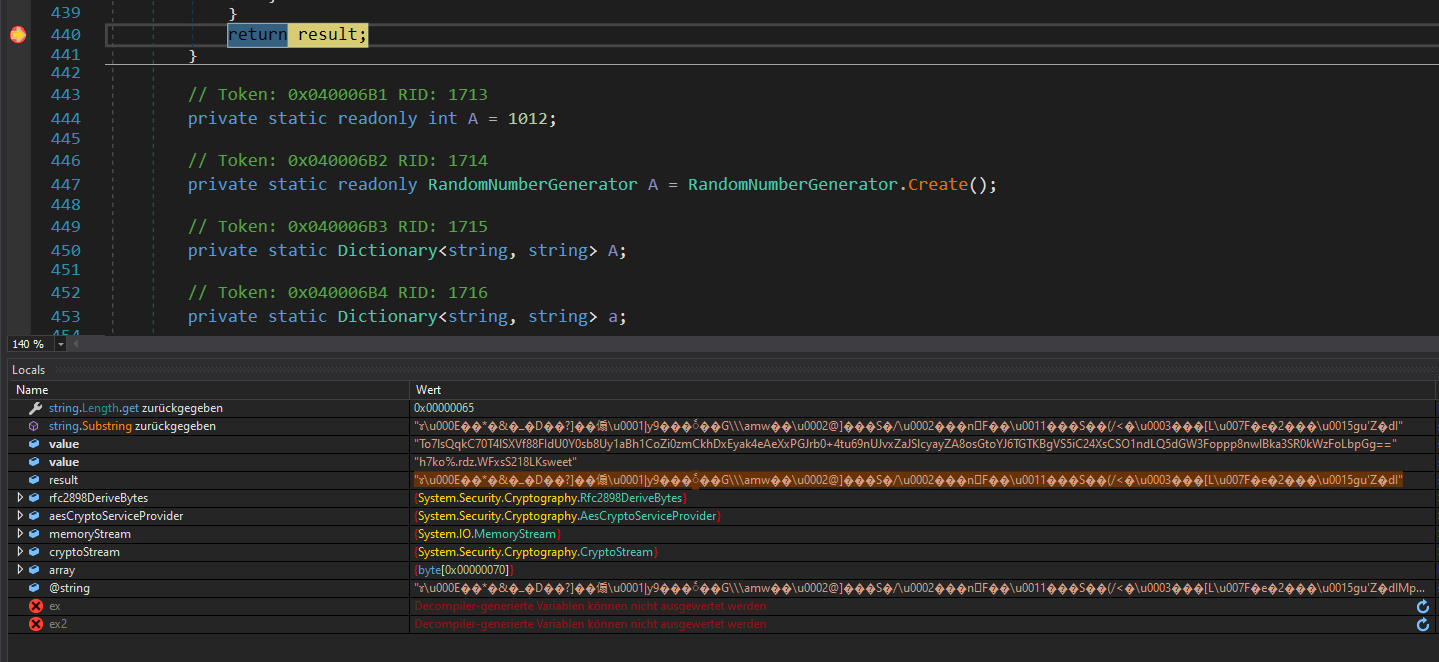This screenshot has height=662, width=1439.
Task: Expand the array local variable
Action: 20,570
